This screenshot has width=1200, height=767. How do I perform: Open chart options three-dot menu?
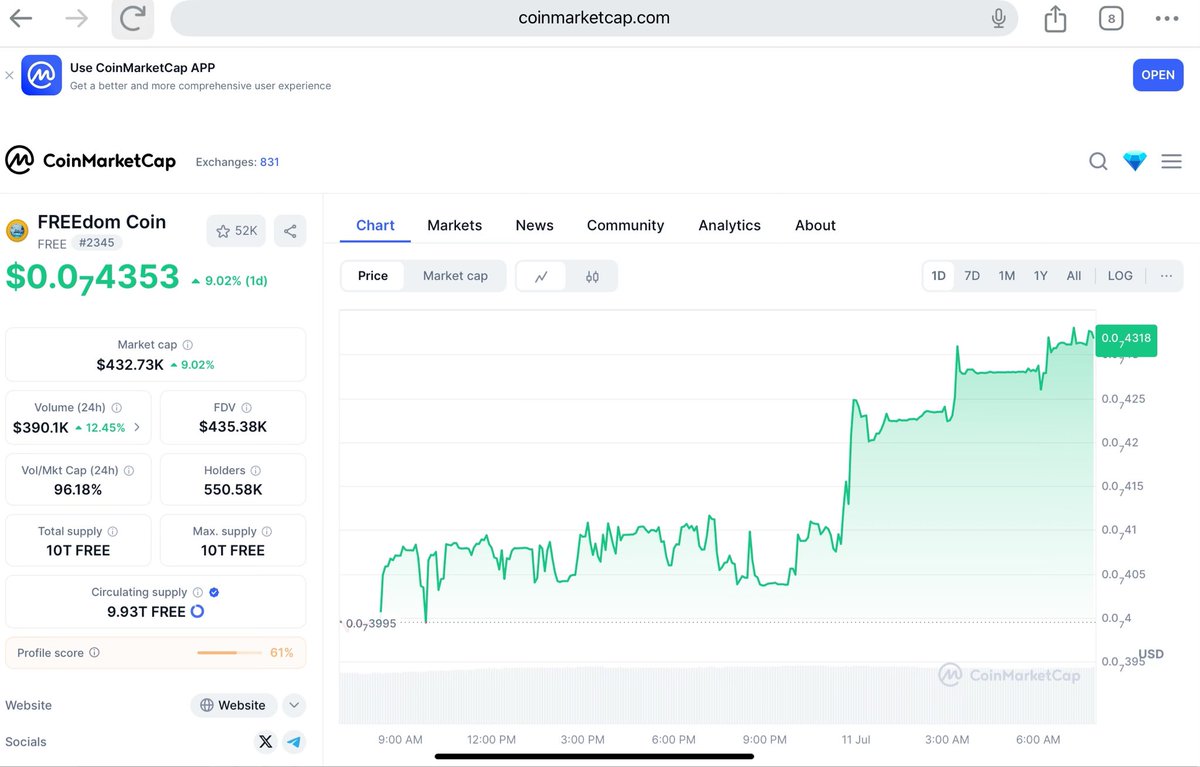point(1166,276)
